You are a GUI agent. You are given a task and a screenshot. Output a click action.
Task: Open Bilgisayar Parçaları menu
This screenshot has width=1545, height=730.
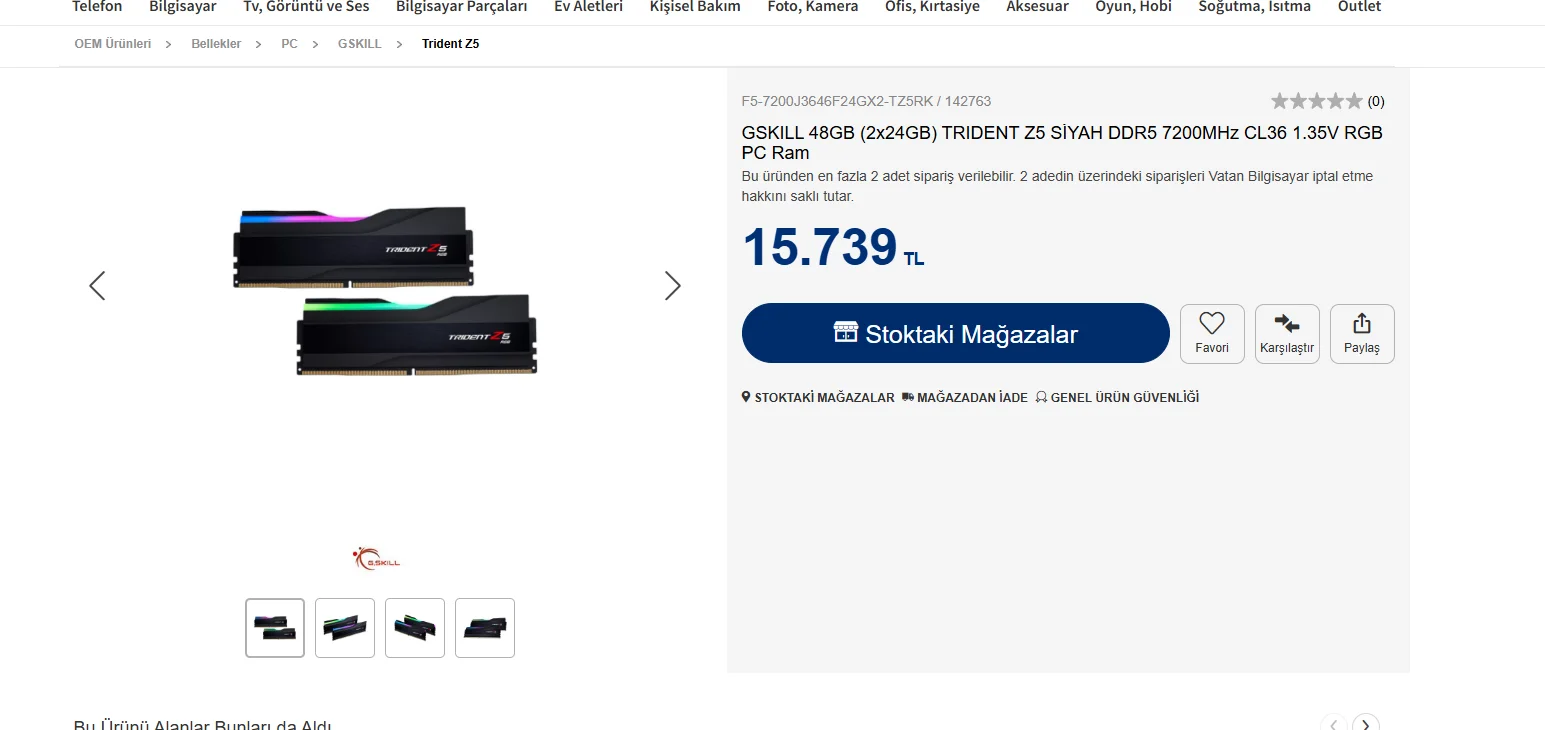point(461,7)
